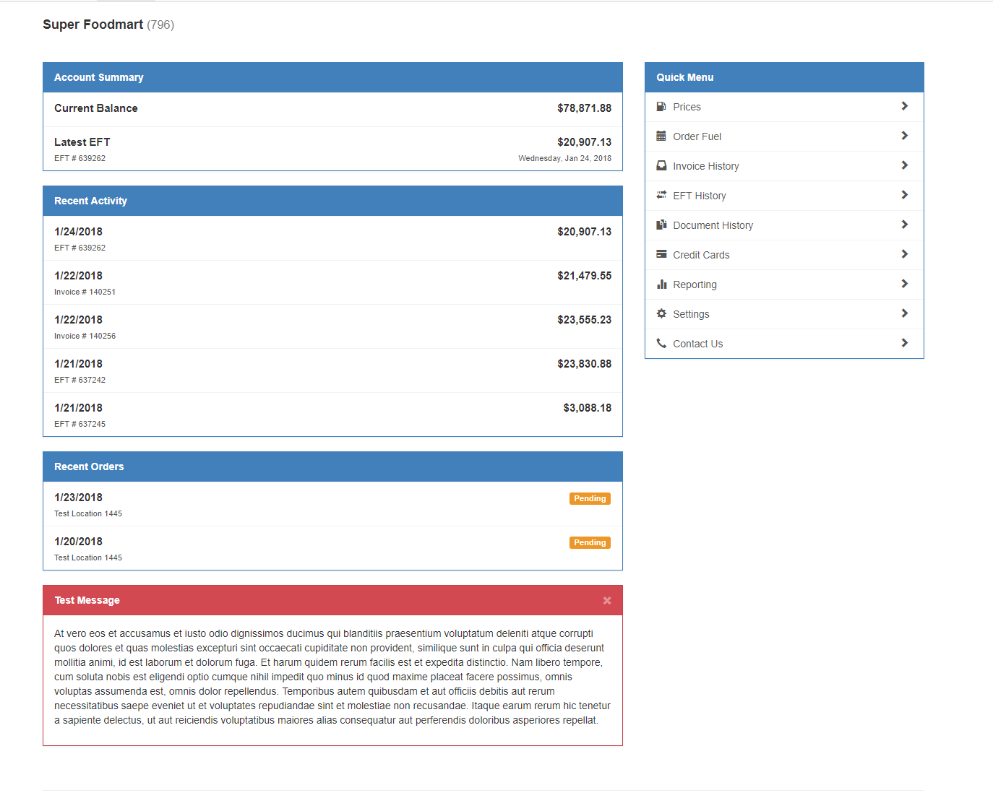Click Pending badge for 1/20/2018 order
This screenshot has width=993, height=794.
[x=590, y=543]
